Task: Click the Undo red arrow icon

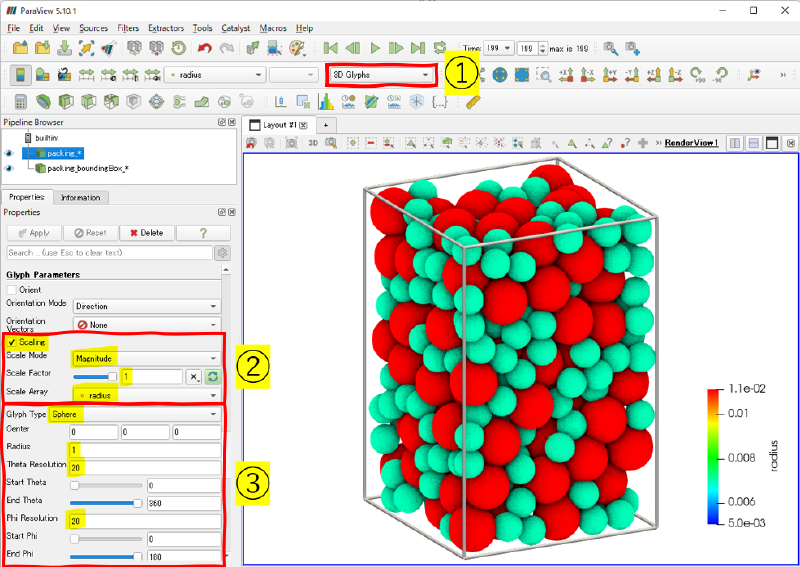Action: point(204,47)
